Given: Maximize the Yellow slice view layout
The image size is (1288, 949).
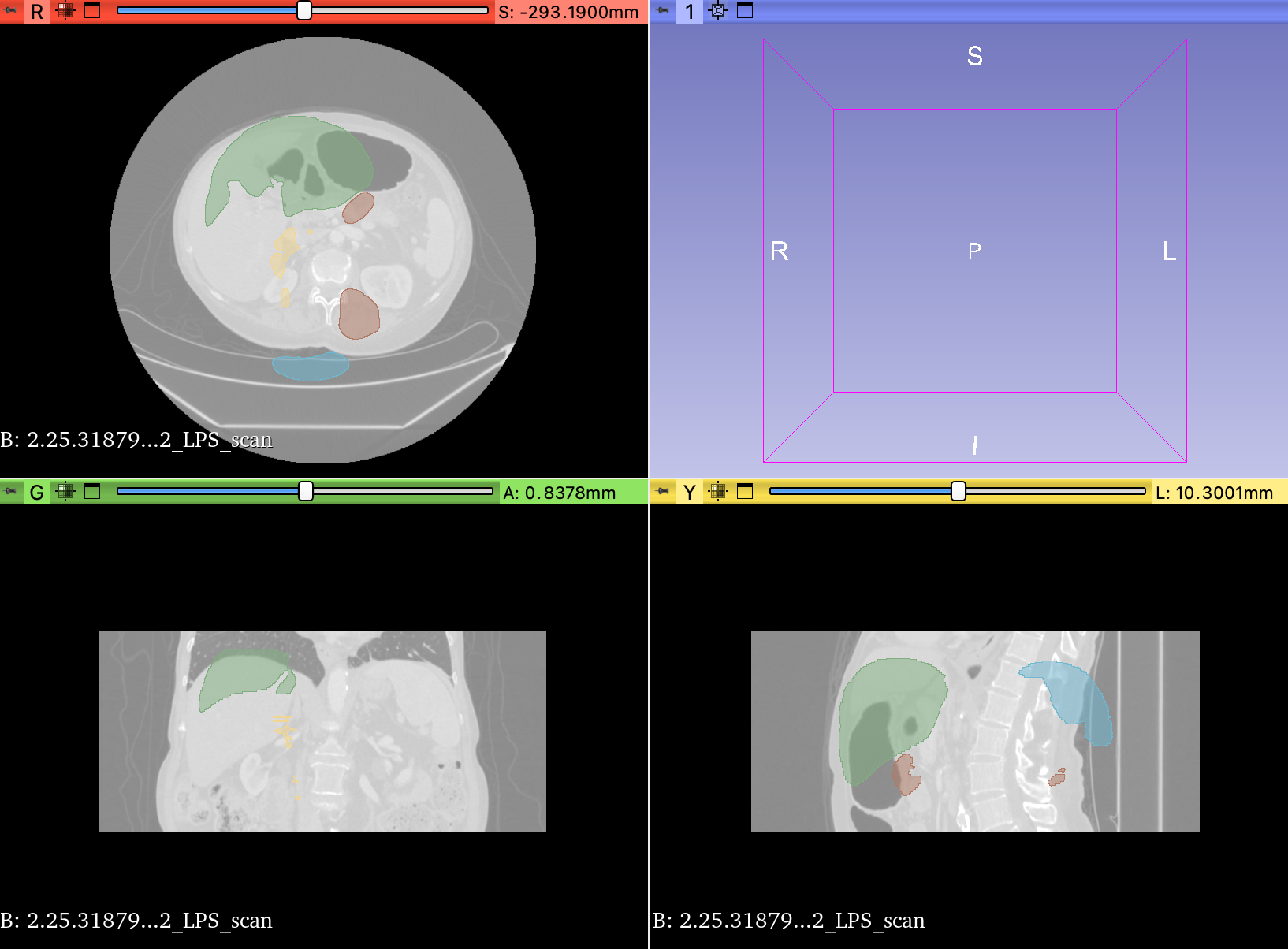Looking at the screenshot, I should coord(745,492).
